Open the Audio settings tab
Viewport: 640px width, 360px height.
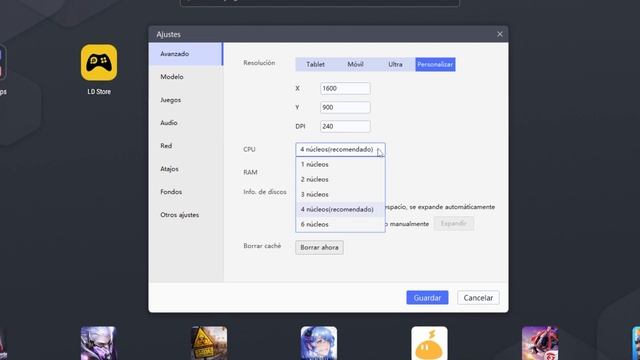186,123
